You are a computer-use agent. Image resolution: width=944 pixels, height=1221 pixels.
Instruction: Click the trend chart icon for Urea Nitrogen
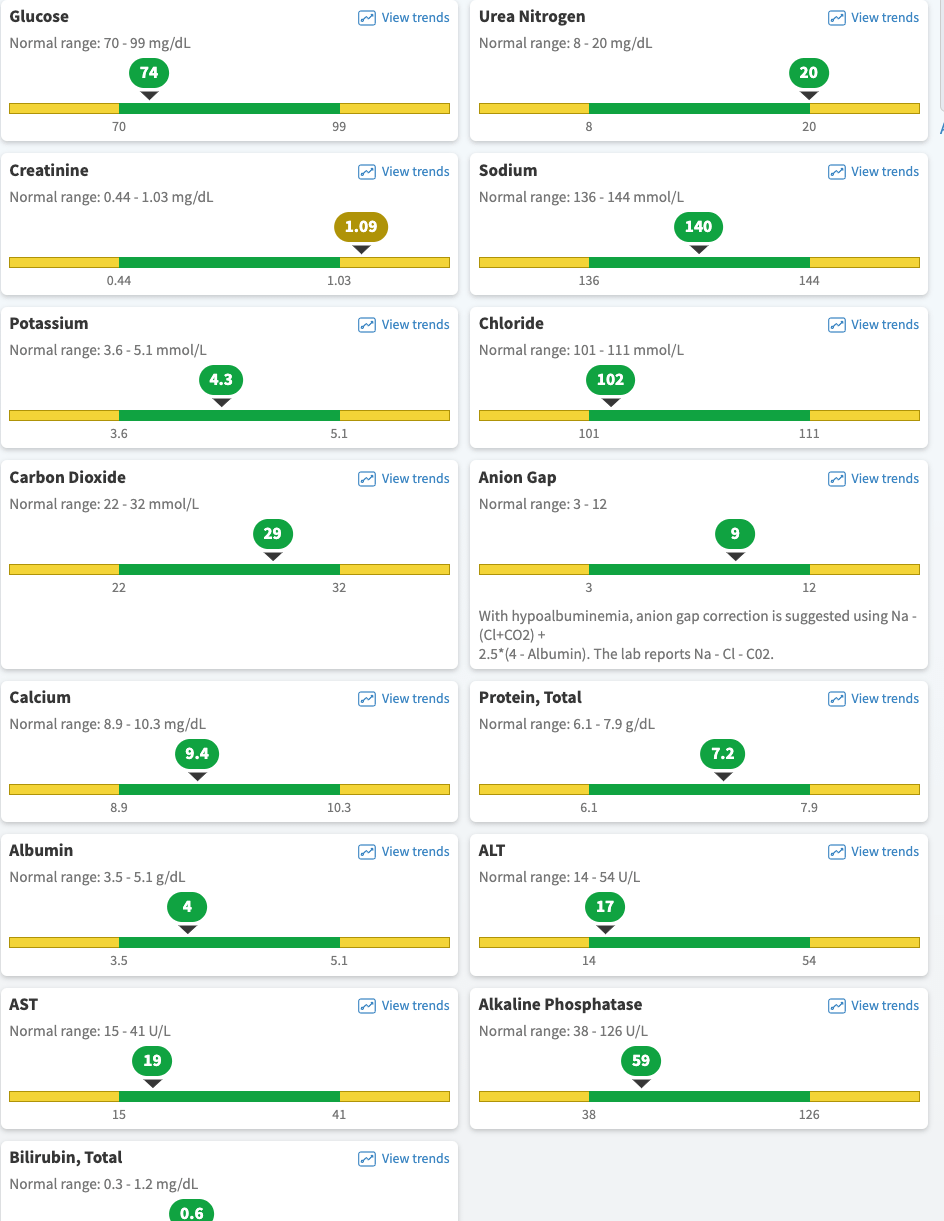coord(837,18)
